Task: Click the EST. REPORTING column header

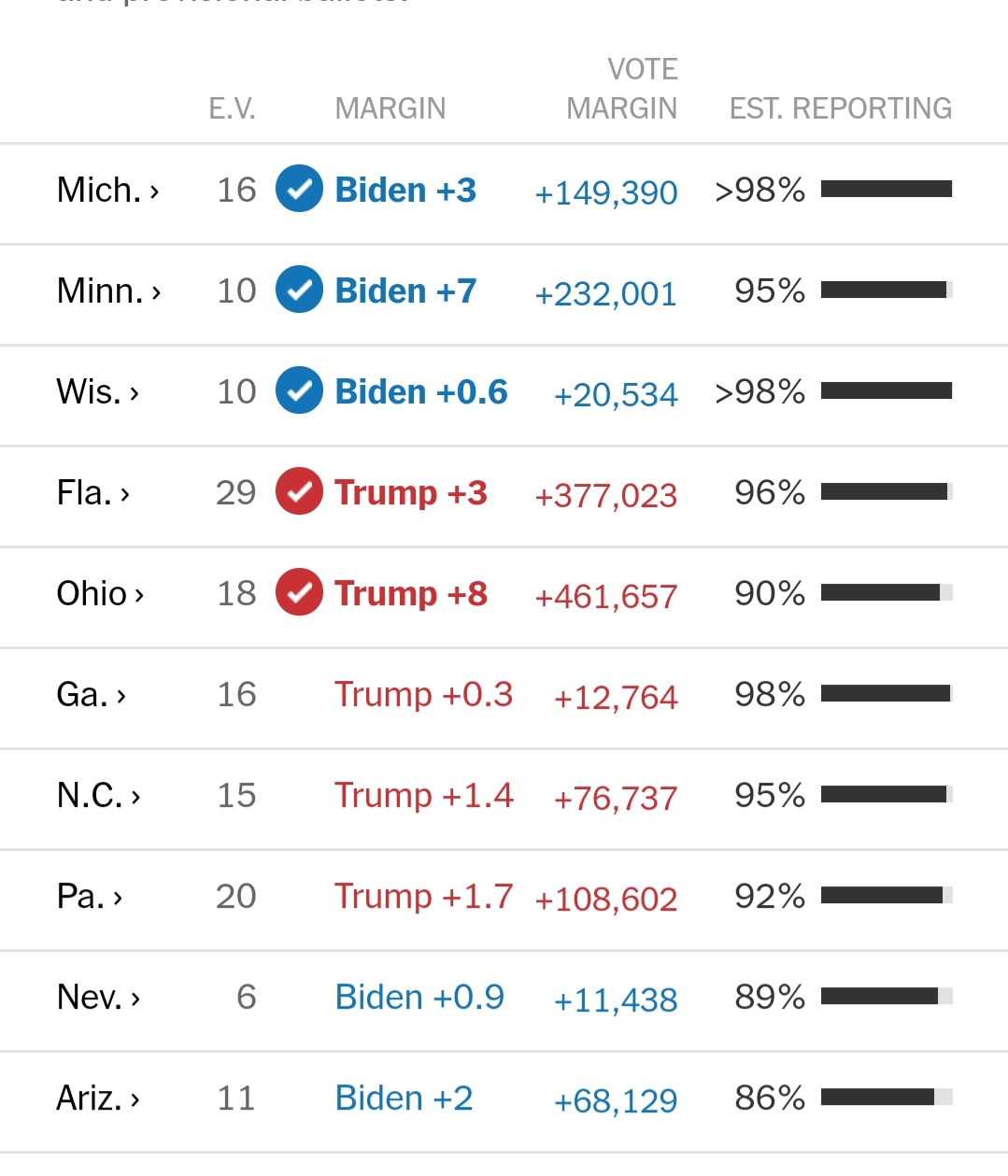Action: tap(840, 108)
